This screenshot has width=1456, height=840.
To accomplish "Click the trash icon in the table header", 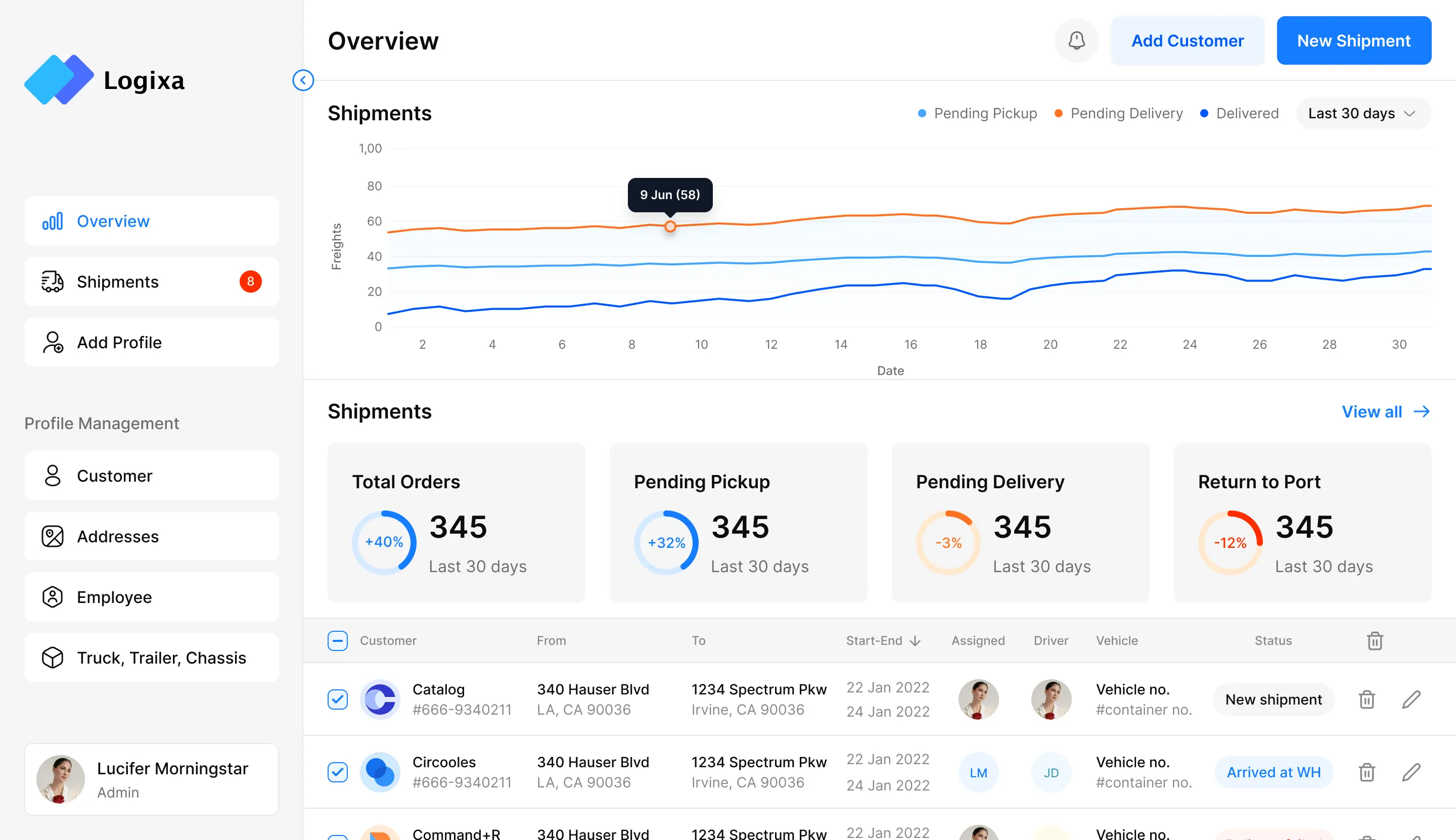I will [x=1375, y=640].
